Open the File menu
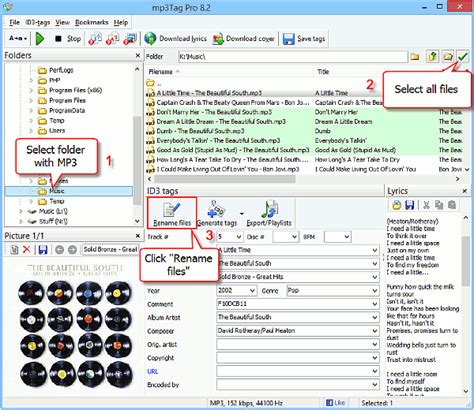 click(14, 22)
